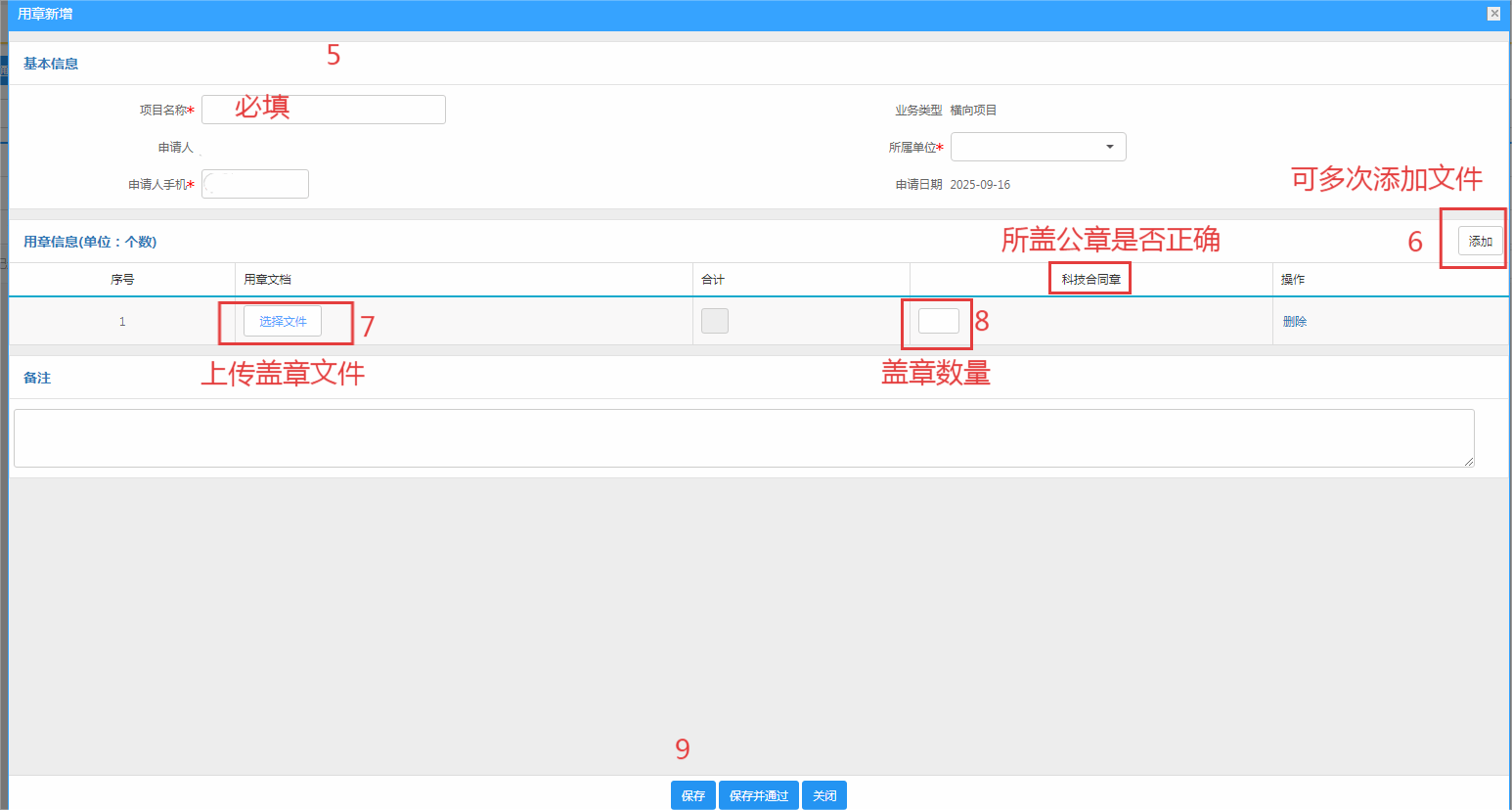Click the 用章信息(单位：个数) section heading

coord(90,242)
